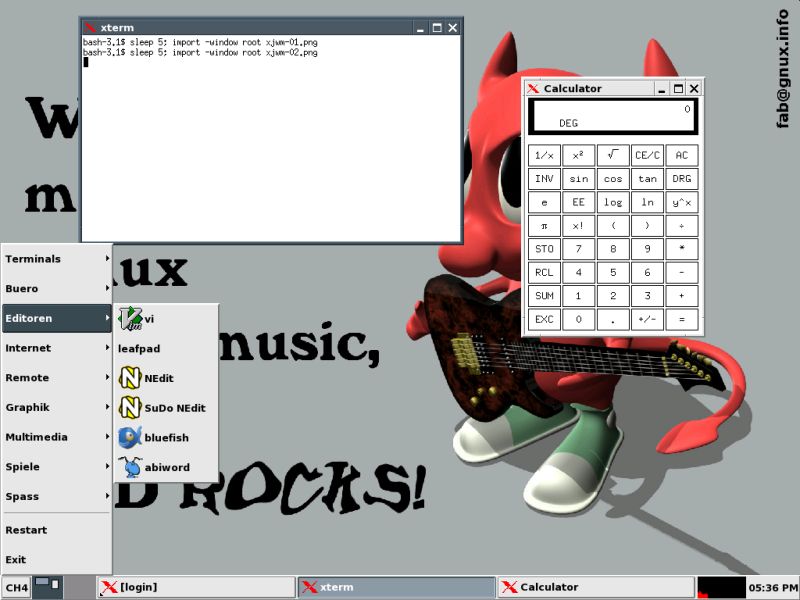Open the Remote submenu
The width and height of the screenshot is (800, 600).
[57, 378]
